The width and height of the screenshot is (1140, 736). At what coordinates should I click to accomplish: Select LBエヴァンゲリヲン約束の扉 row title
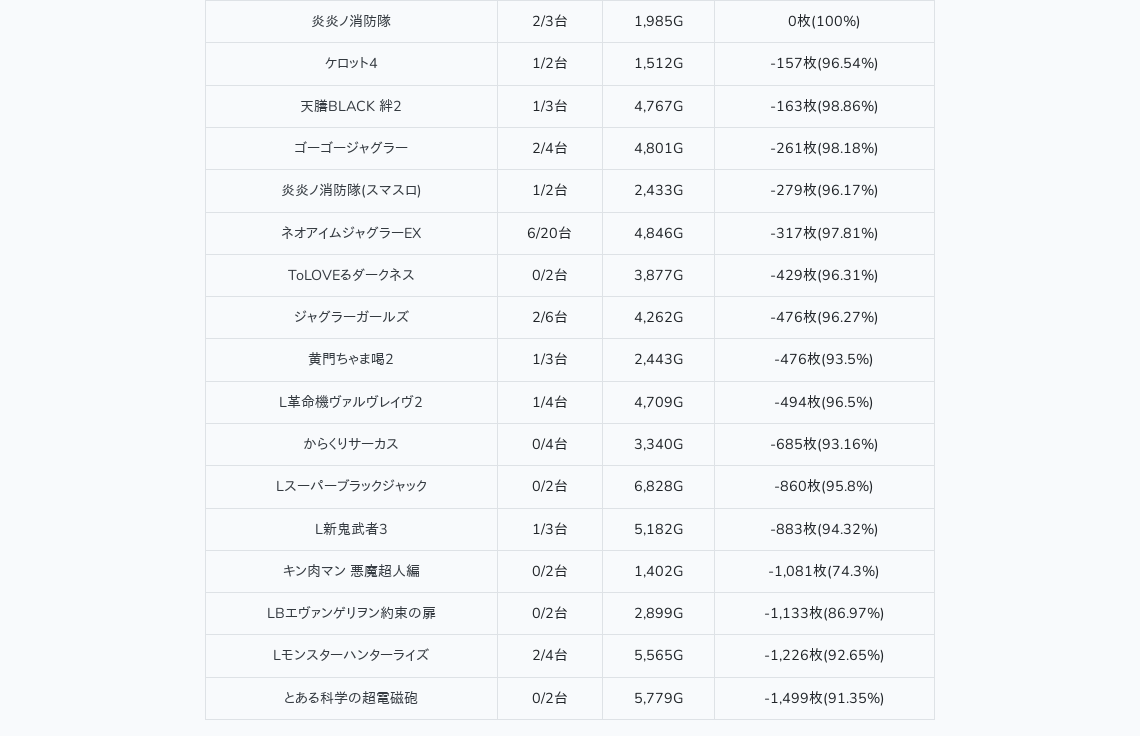351,613
